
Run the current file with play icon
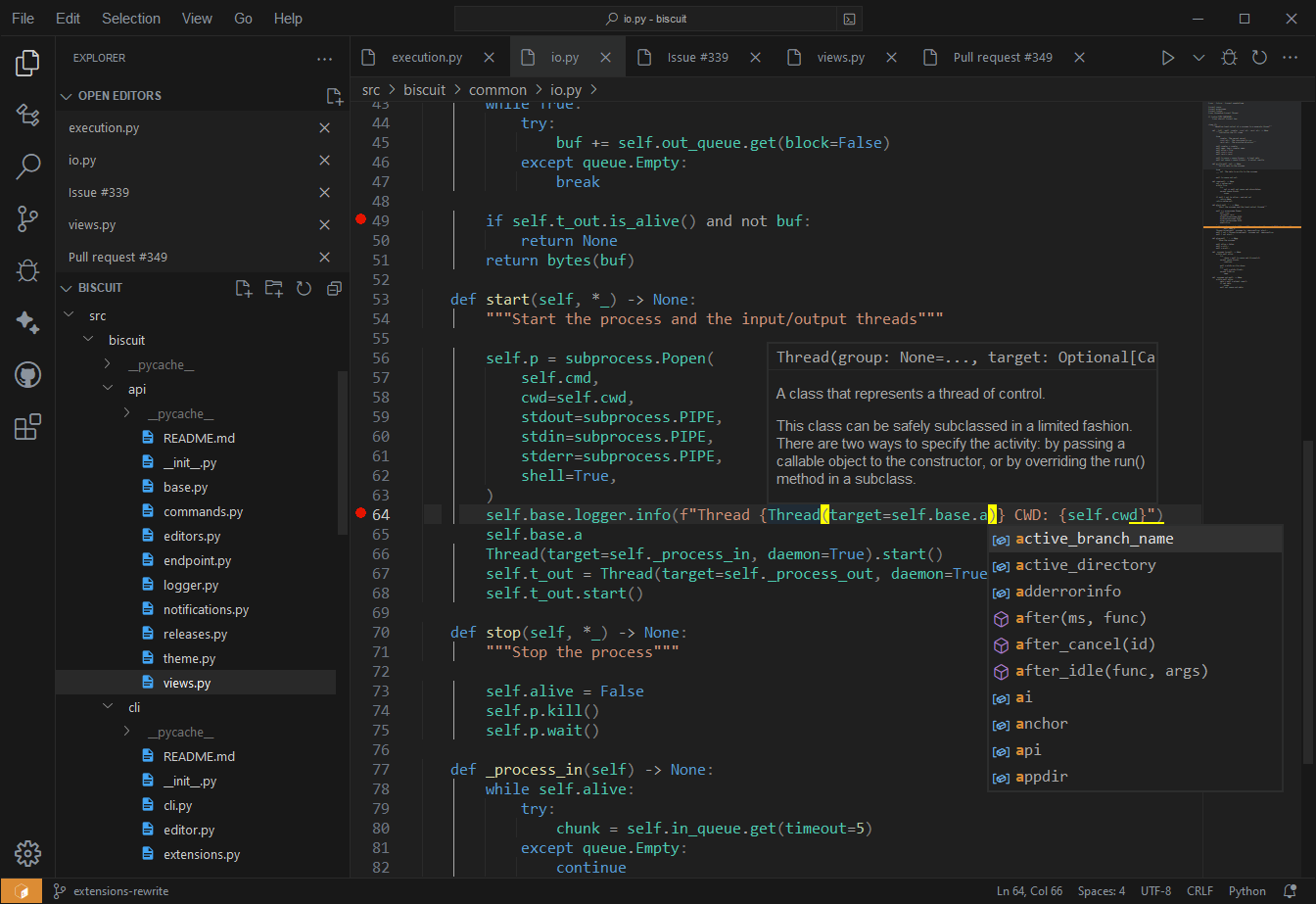(1167, 58)
